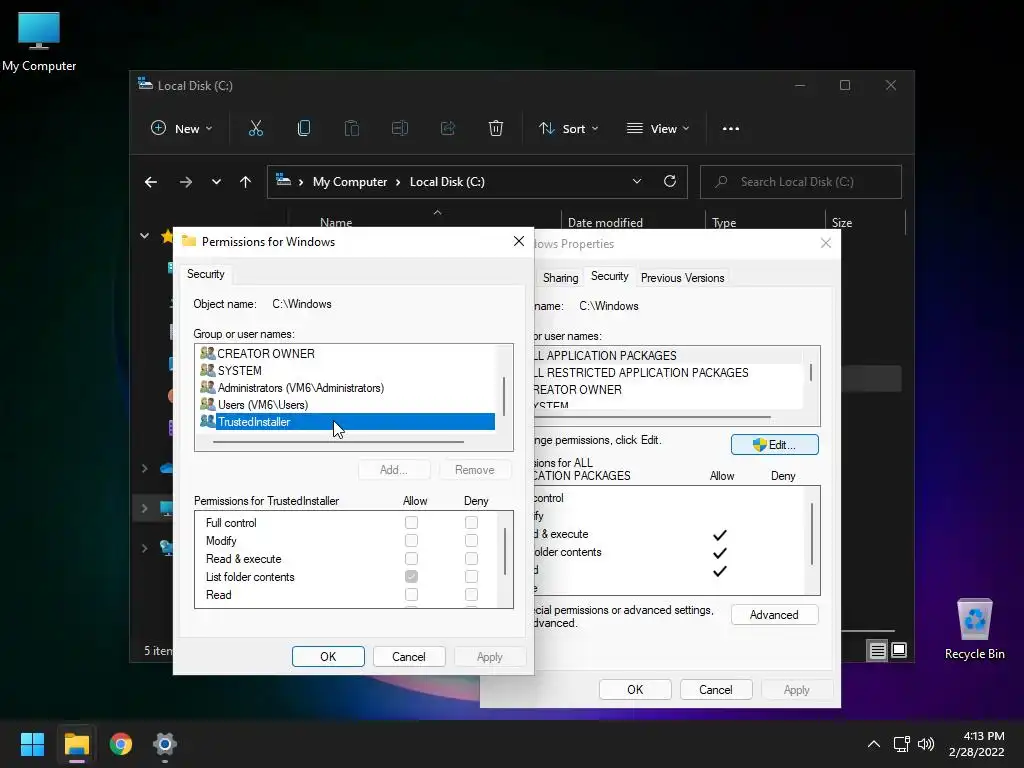Click the Delete trash icon in toolbar
The image size is (1024, 768).
click(496, 129)
